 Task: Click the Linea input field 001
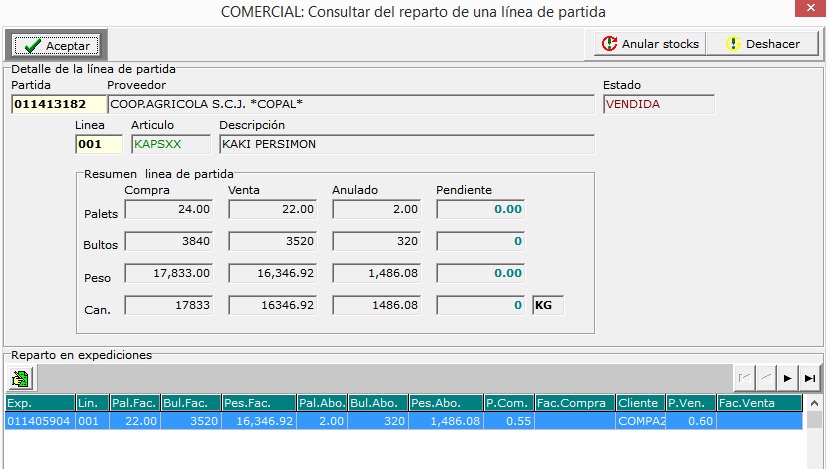click(x=98, y=144)
